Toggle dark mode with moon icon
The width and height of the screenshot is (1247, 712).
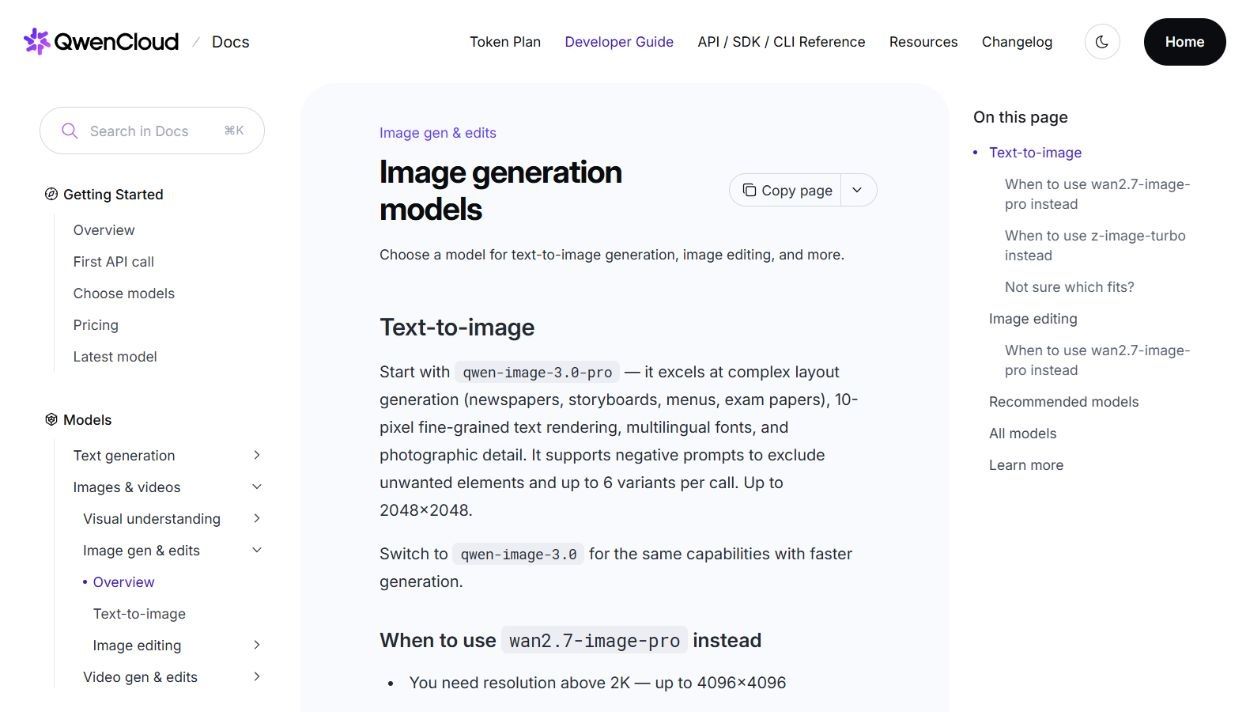(x=1102, y=42)
